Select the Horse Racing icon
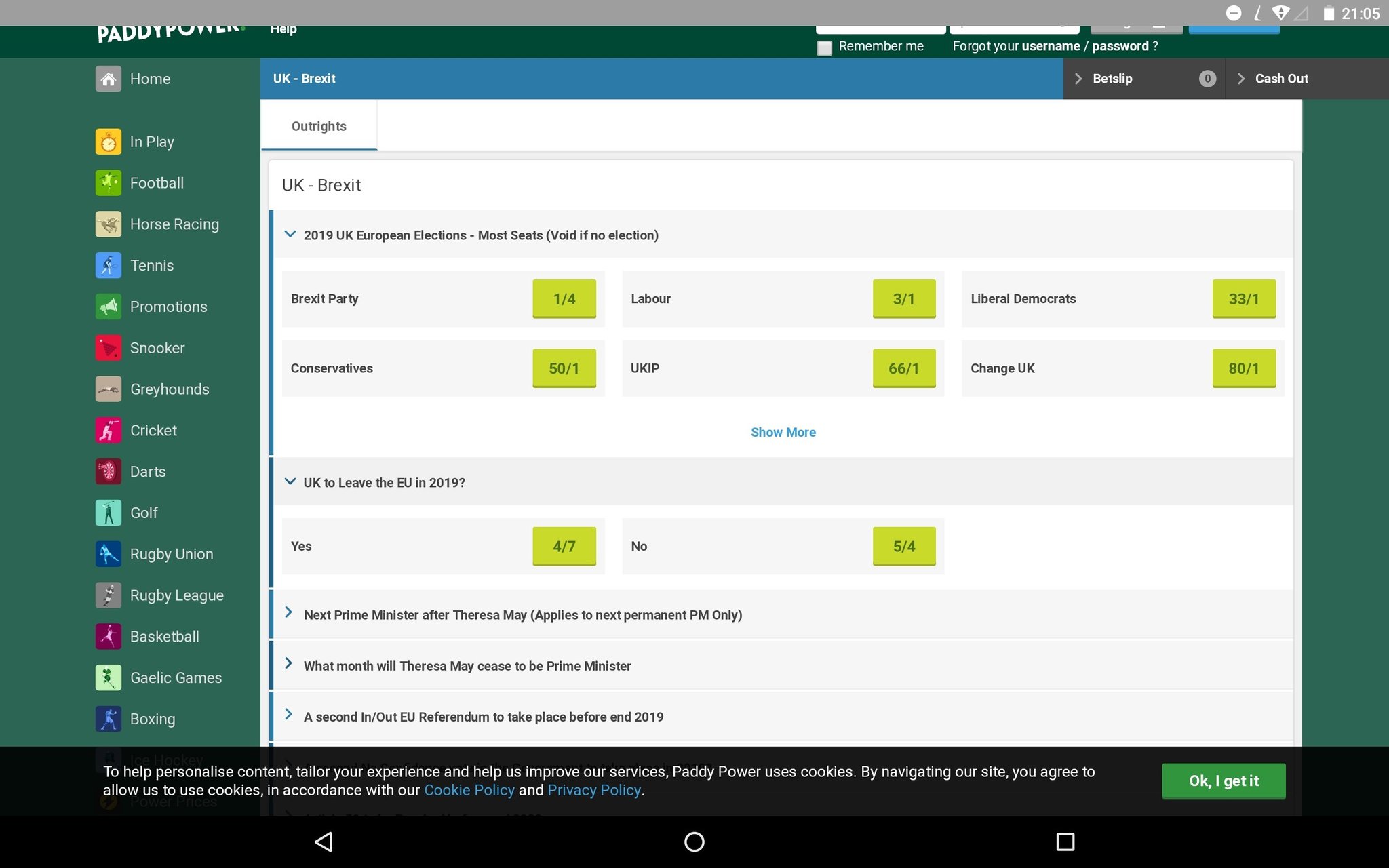 [x=109, y=224]
